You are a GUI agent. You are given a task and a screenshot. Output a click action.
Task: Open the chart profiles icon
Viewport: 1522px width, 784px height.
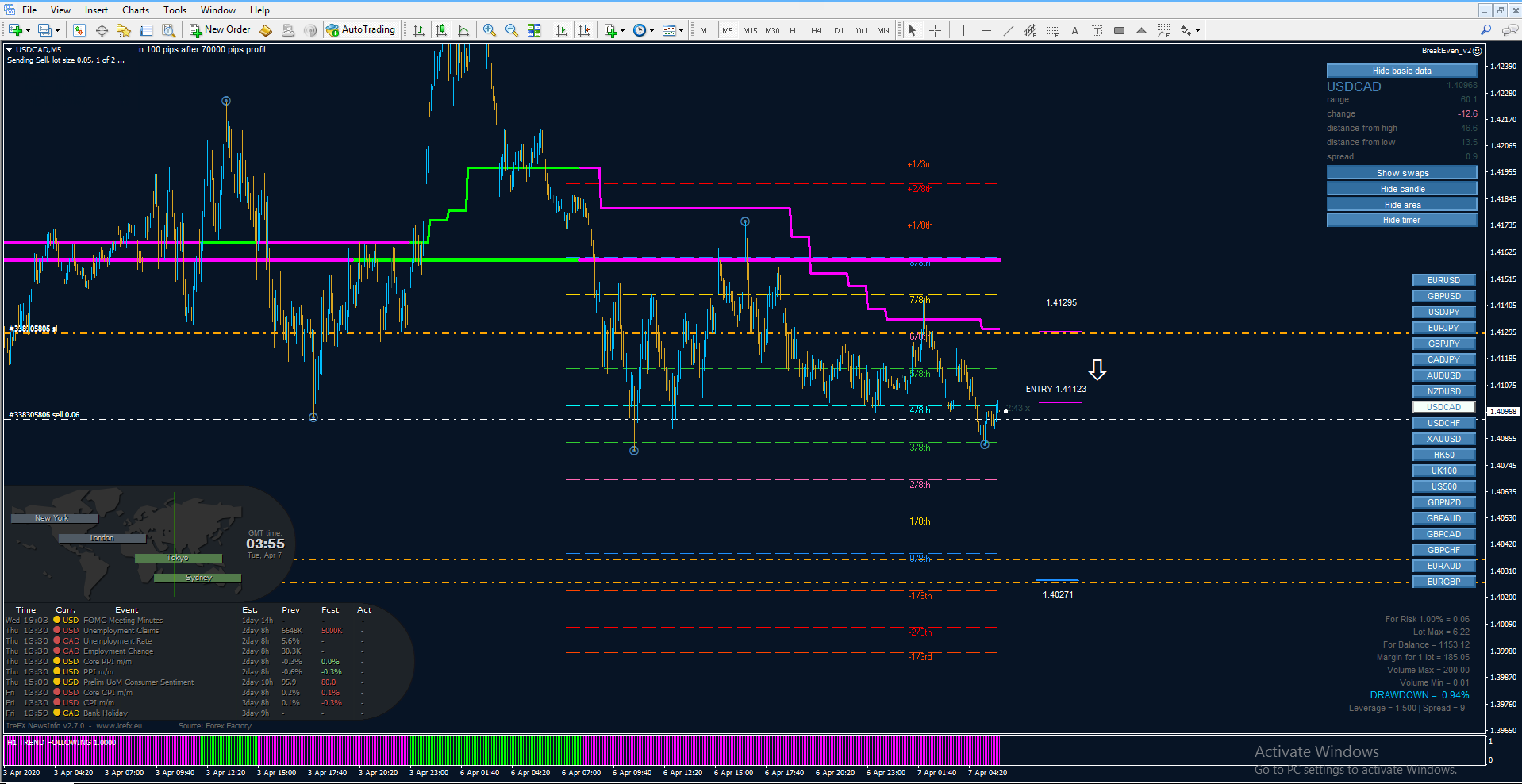45,30
